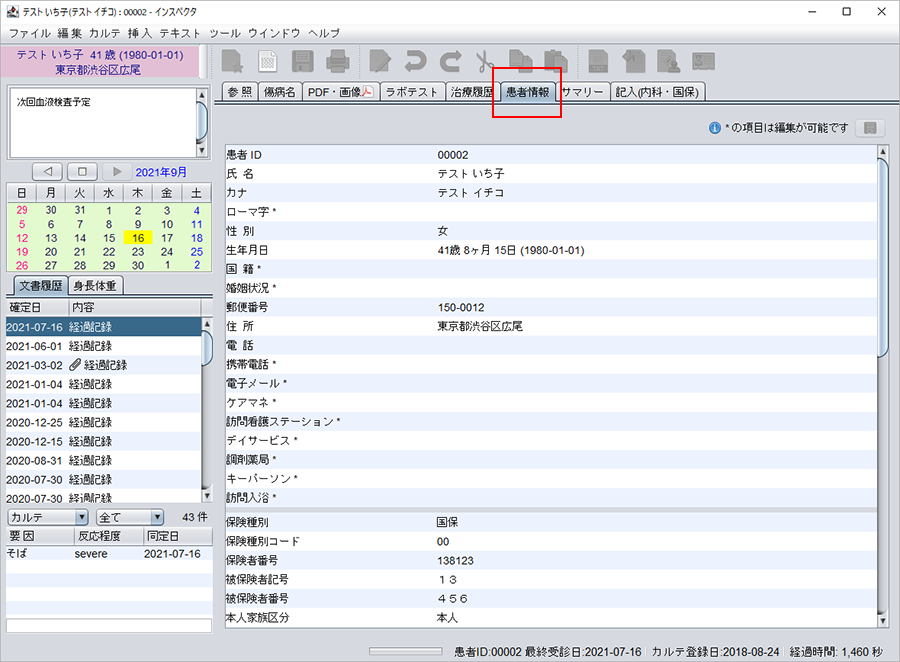Select September 16 in the calendar

[138, 238]
